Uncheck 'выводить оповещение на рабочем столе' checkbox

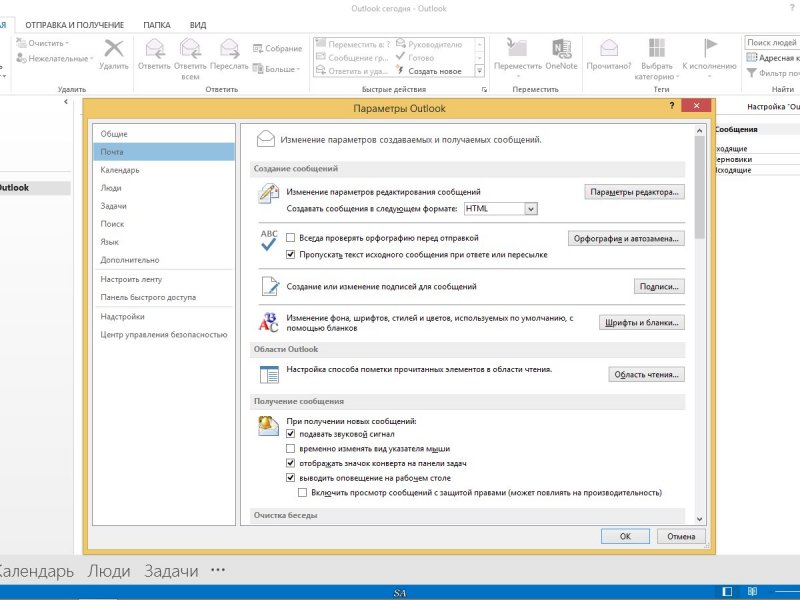point(290,478)
